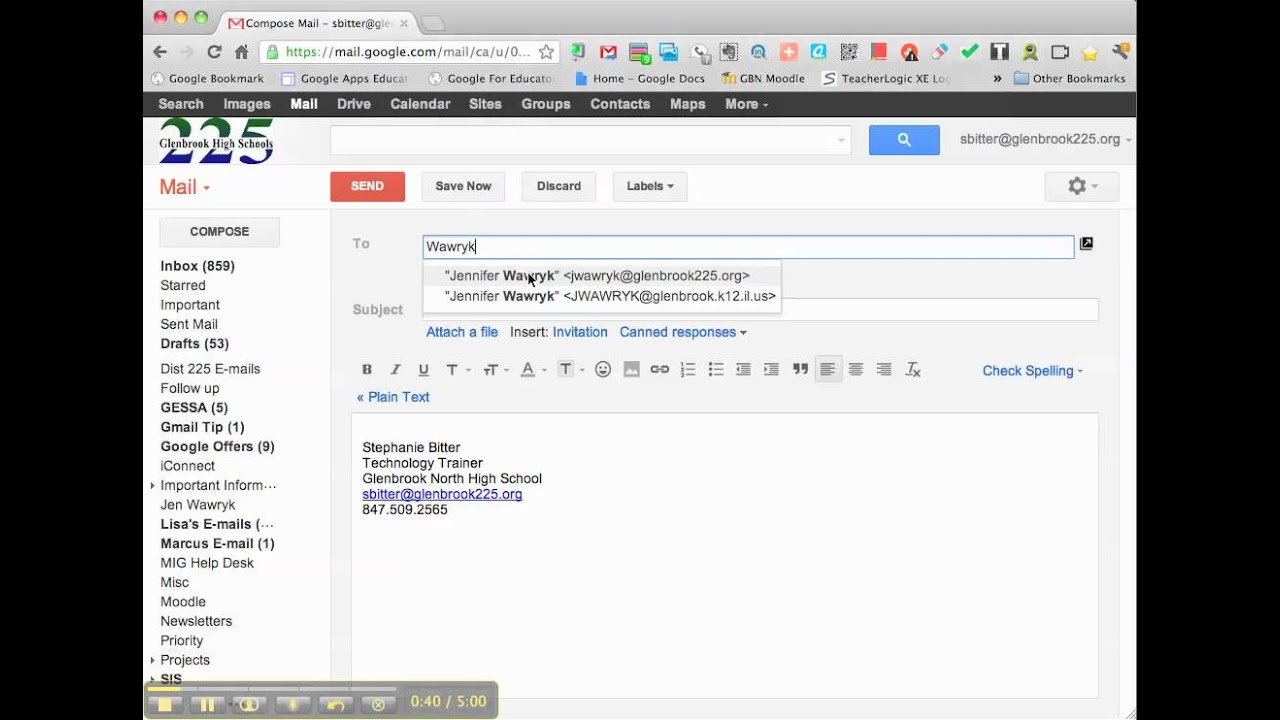The image size is (1280, 720).
Task: Open the text color picker
Action: click(x=533, y=370)
